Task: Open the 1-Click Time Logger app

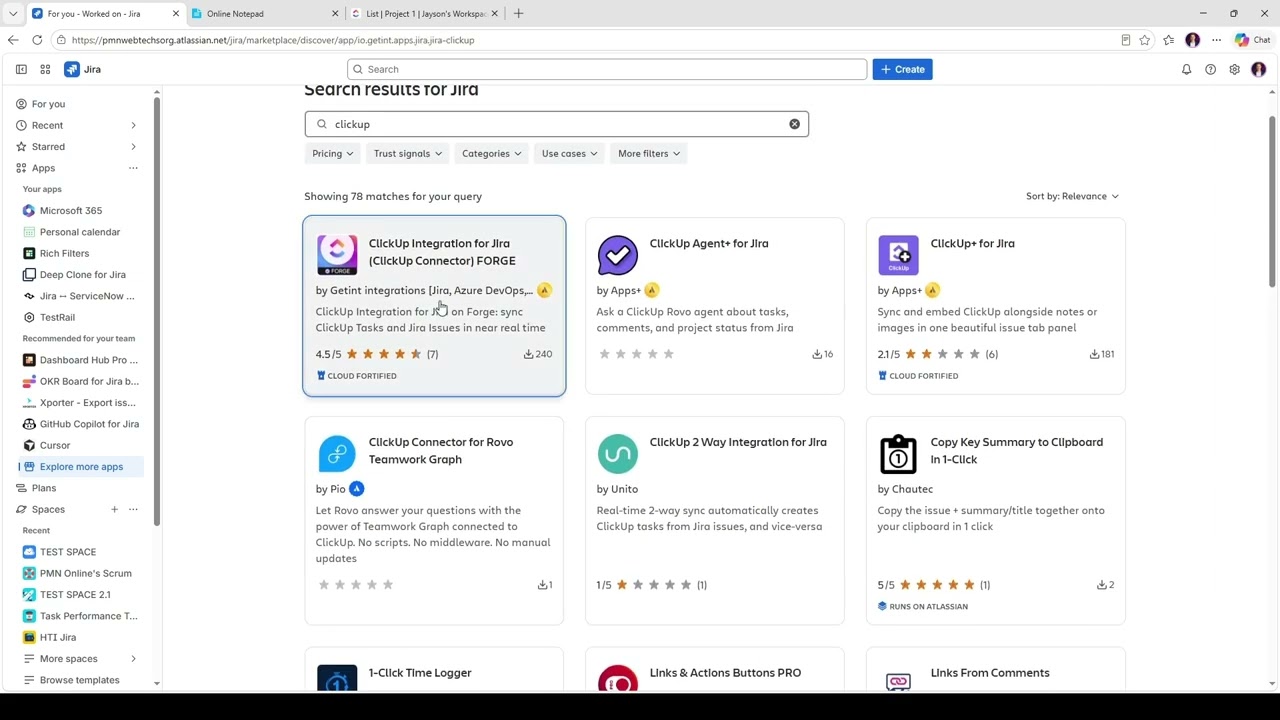Action: tap(420, 673)
